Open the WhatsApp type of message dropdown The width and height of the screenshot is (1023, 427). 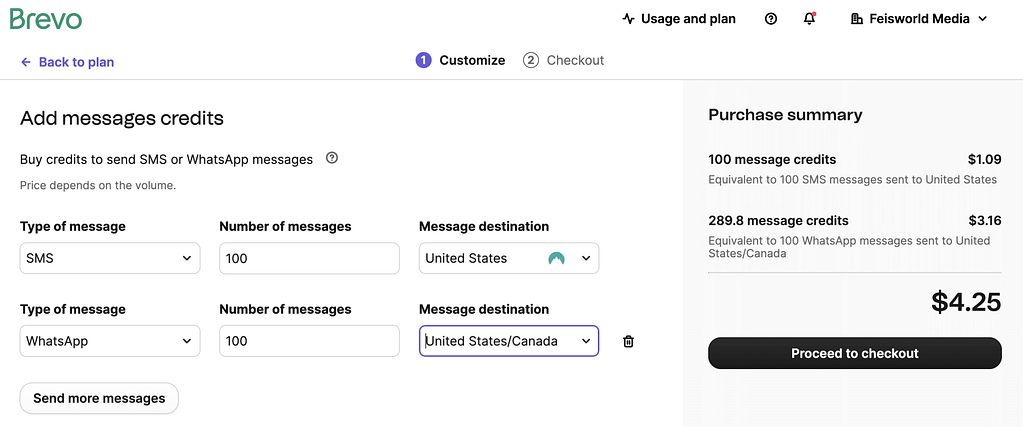pyautogui.click(x=110, y=341)
